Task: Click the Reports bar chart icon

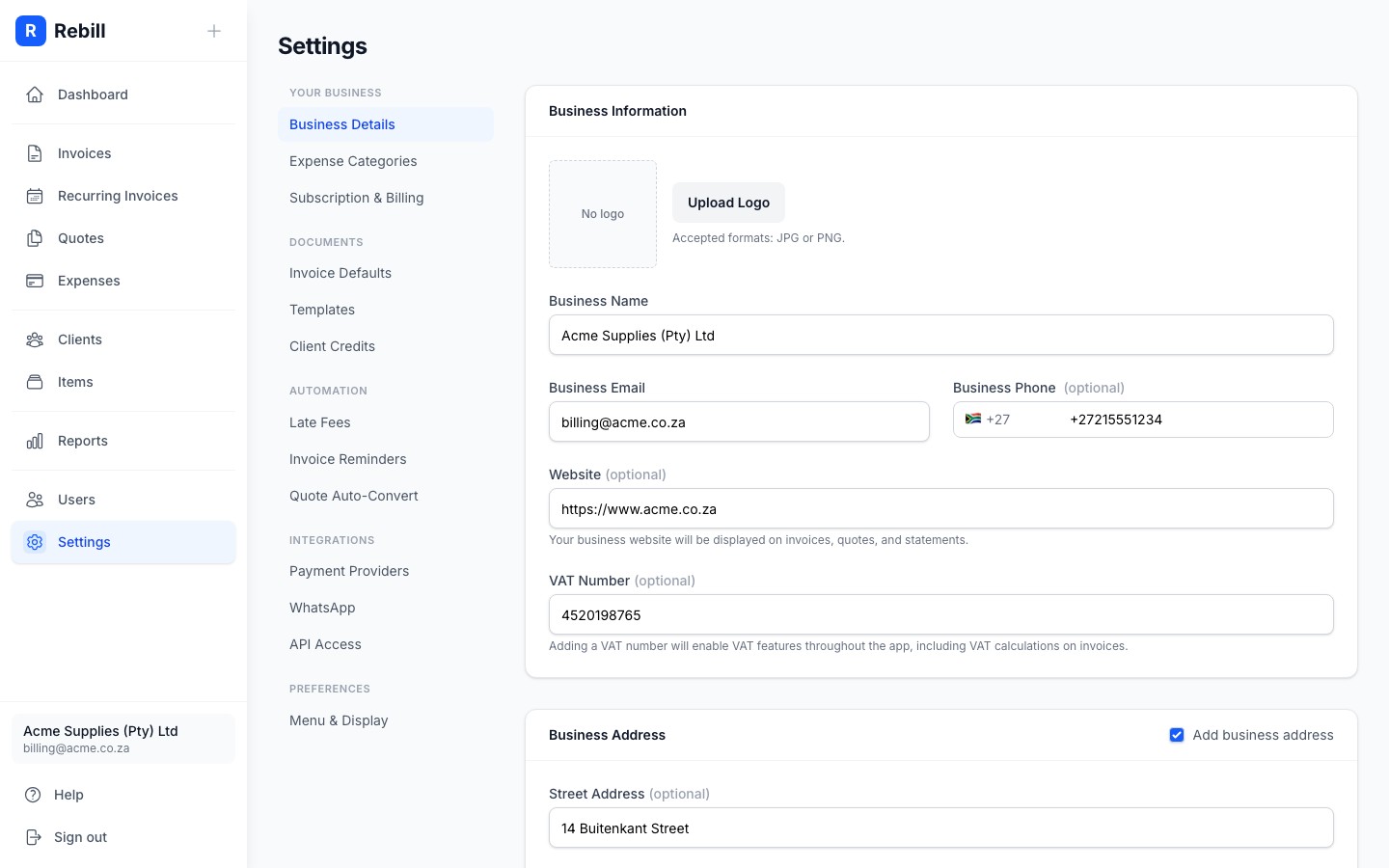Action: (35, 441)
